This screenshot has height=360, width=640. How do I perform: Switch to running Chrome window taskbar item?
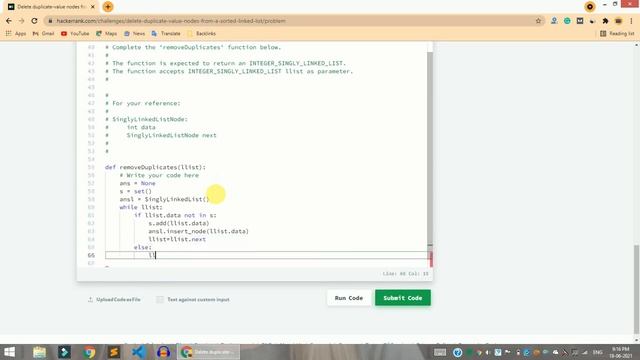tap(209, 352)
